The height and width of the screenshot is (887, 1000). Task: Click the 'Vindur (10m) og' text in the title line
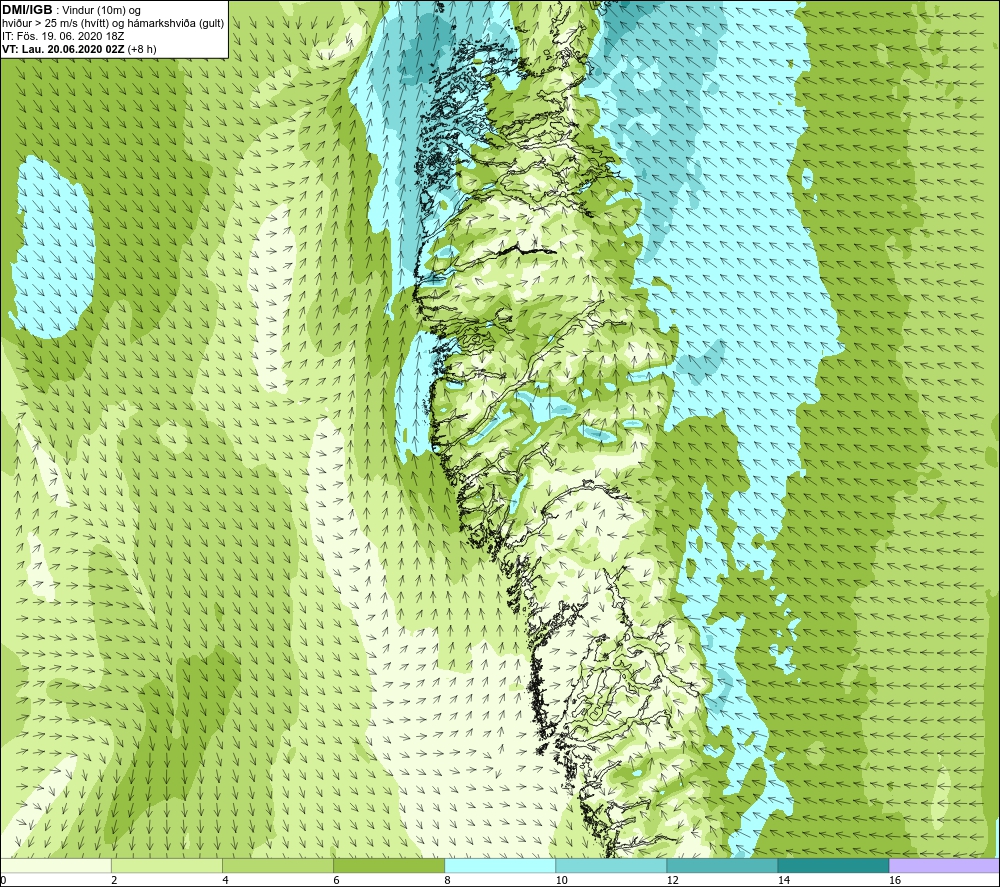pos(102,11)
